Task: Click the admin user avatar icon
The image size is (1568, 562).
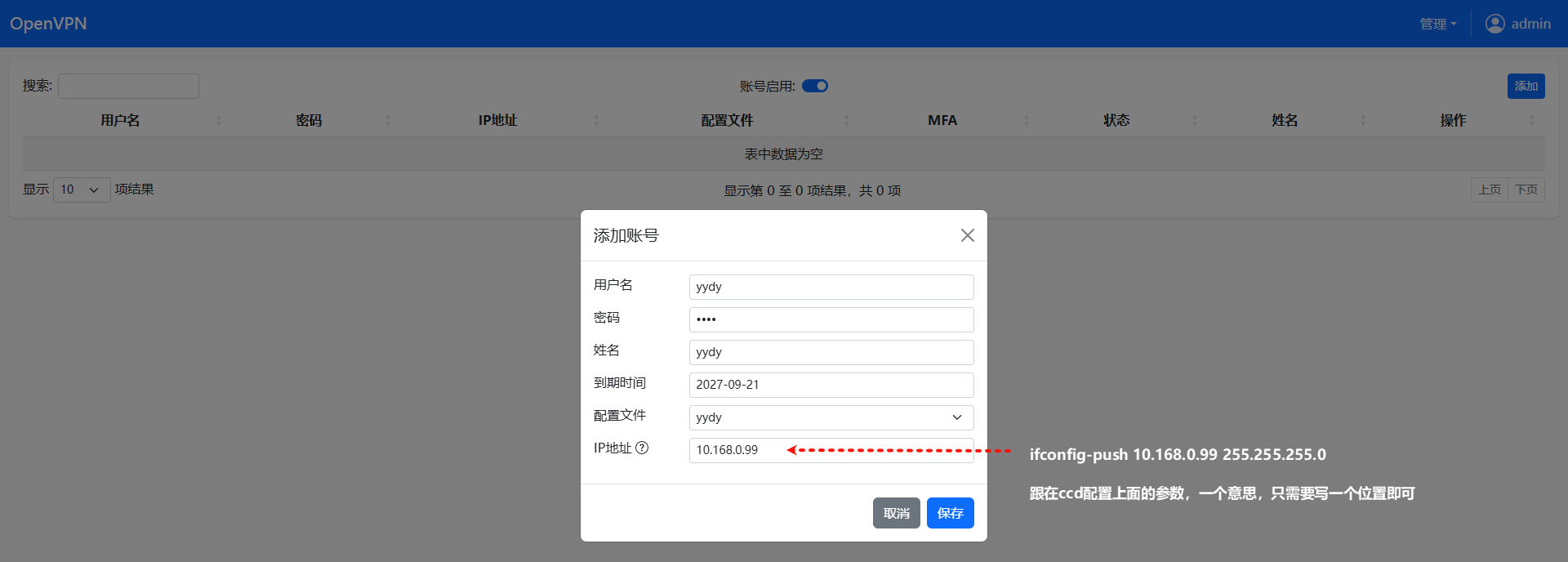Action: pyautogui.click(x=1494, y=24)
